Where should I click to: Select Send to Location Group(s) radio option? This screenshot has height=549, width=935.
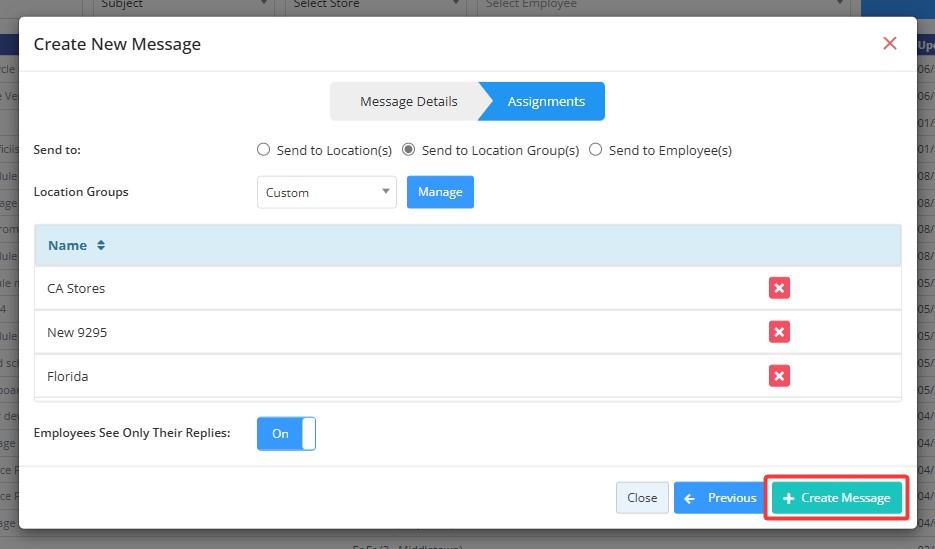coord(408,150)
